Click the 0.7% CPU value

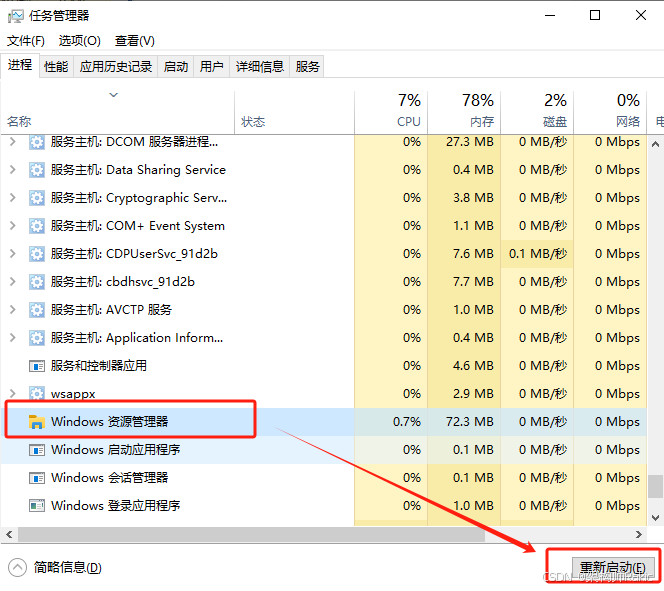(407, 422)
